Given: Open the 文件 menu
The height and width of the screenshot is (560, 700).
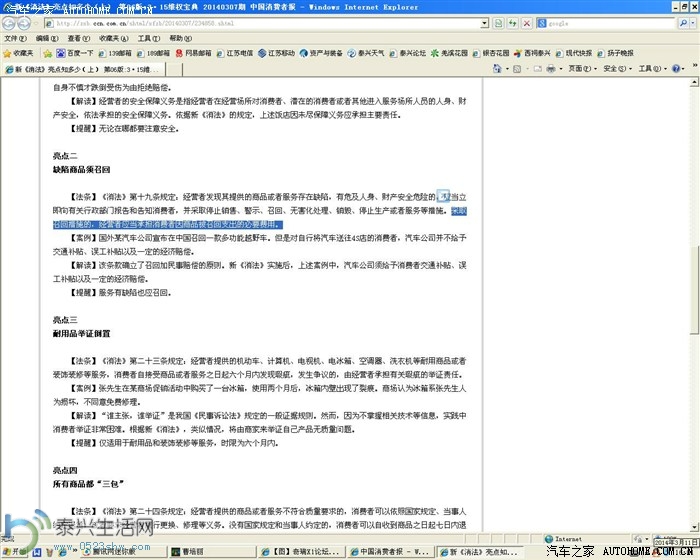Looking at the screenshot, I should pyautogui.click(x=13, y=38).
